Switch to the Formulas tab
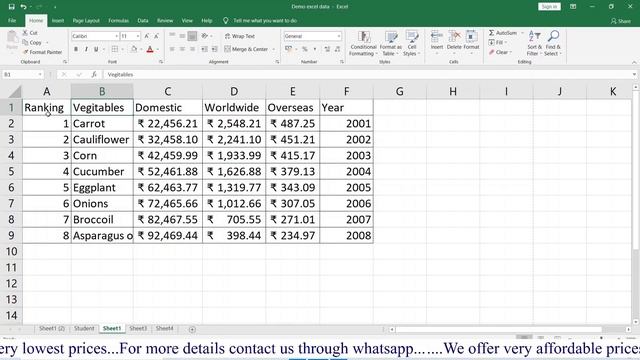 click(x=118, y=20)
